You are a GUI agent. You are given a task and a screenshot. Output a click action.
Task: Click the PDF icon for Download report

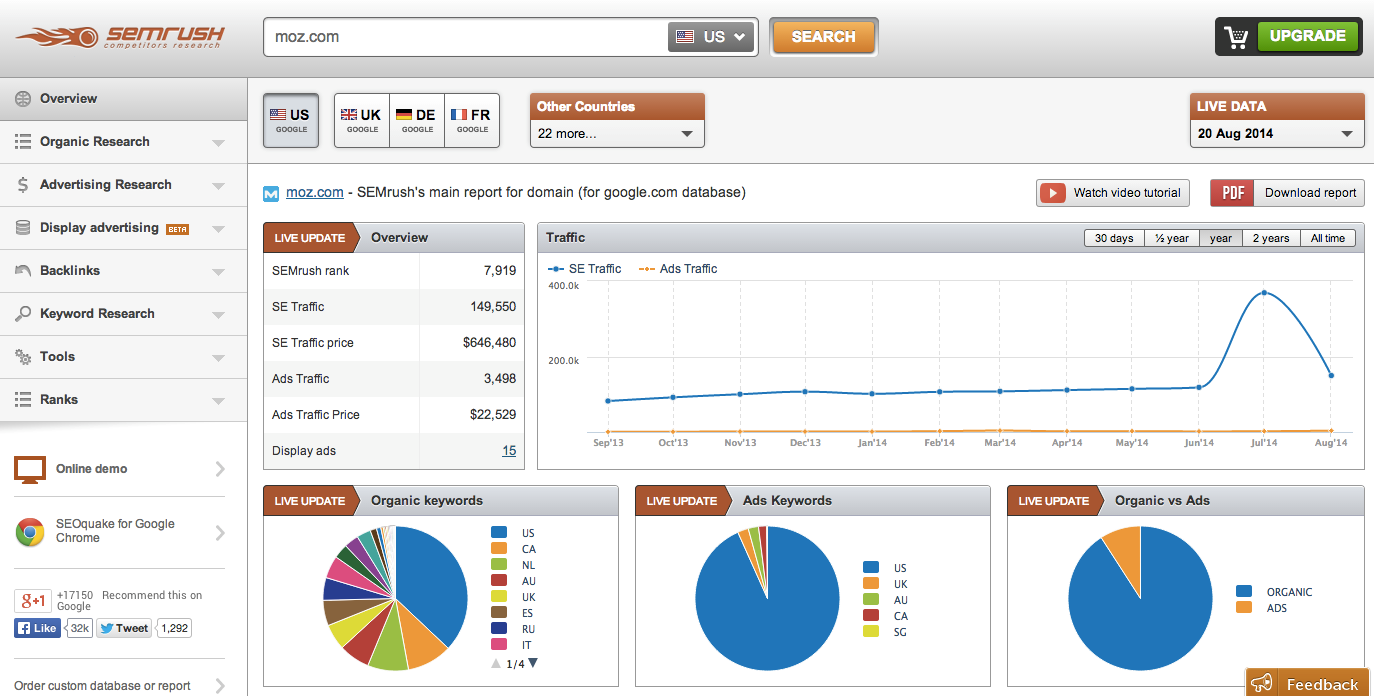[1232, 193]
